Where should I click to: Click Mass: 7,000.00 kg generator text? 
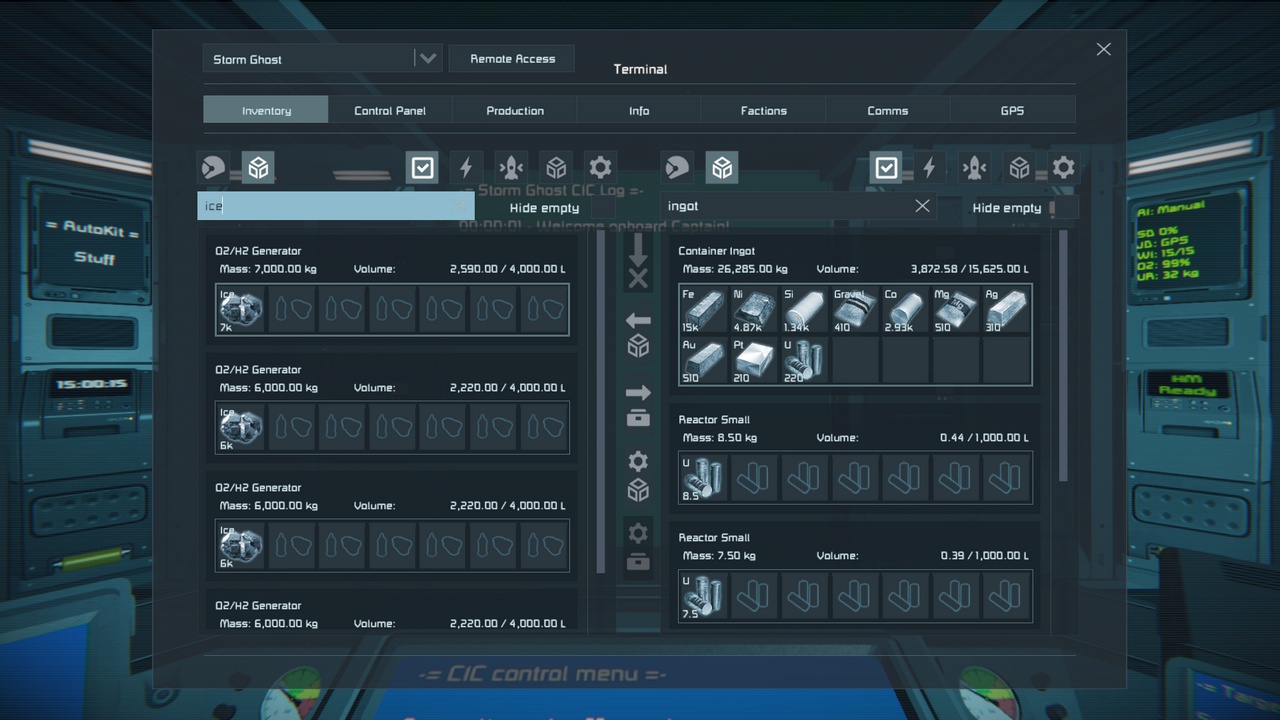tap(268, 269)
